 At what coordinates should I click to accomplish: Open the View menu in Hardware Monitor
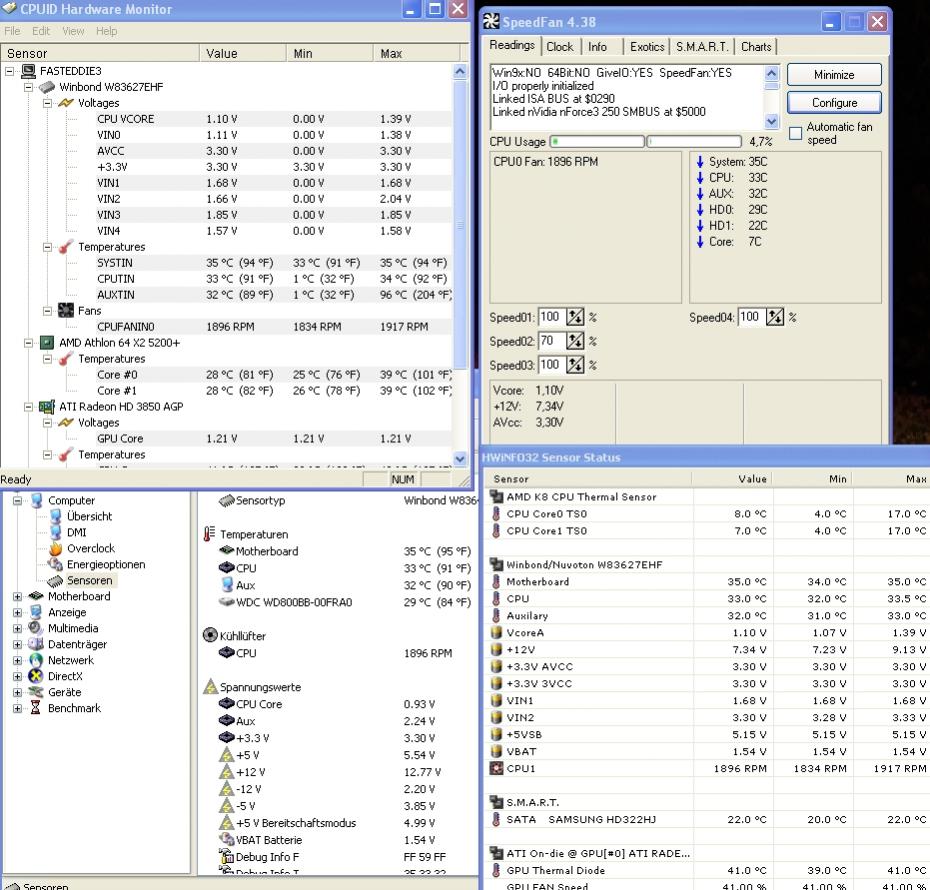point(73,31)
